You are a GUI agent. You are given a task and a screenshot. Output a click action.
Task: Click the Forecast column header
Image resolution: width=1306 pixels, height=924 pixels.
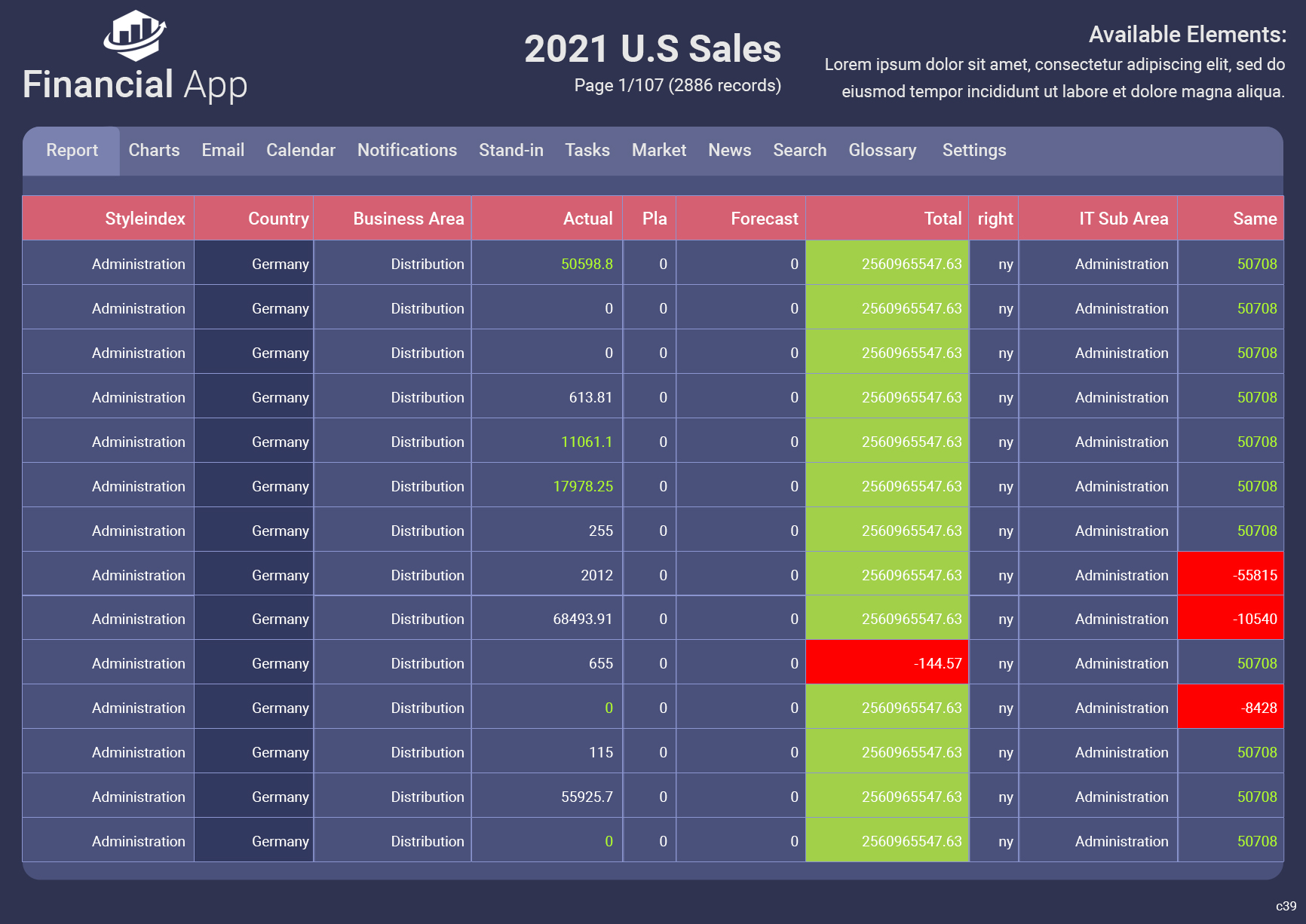coord(765,218)
